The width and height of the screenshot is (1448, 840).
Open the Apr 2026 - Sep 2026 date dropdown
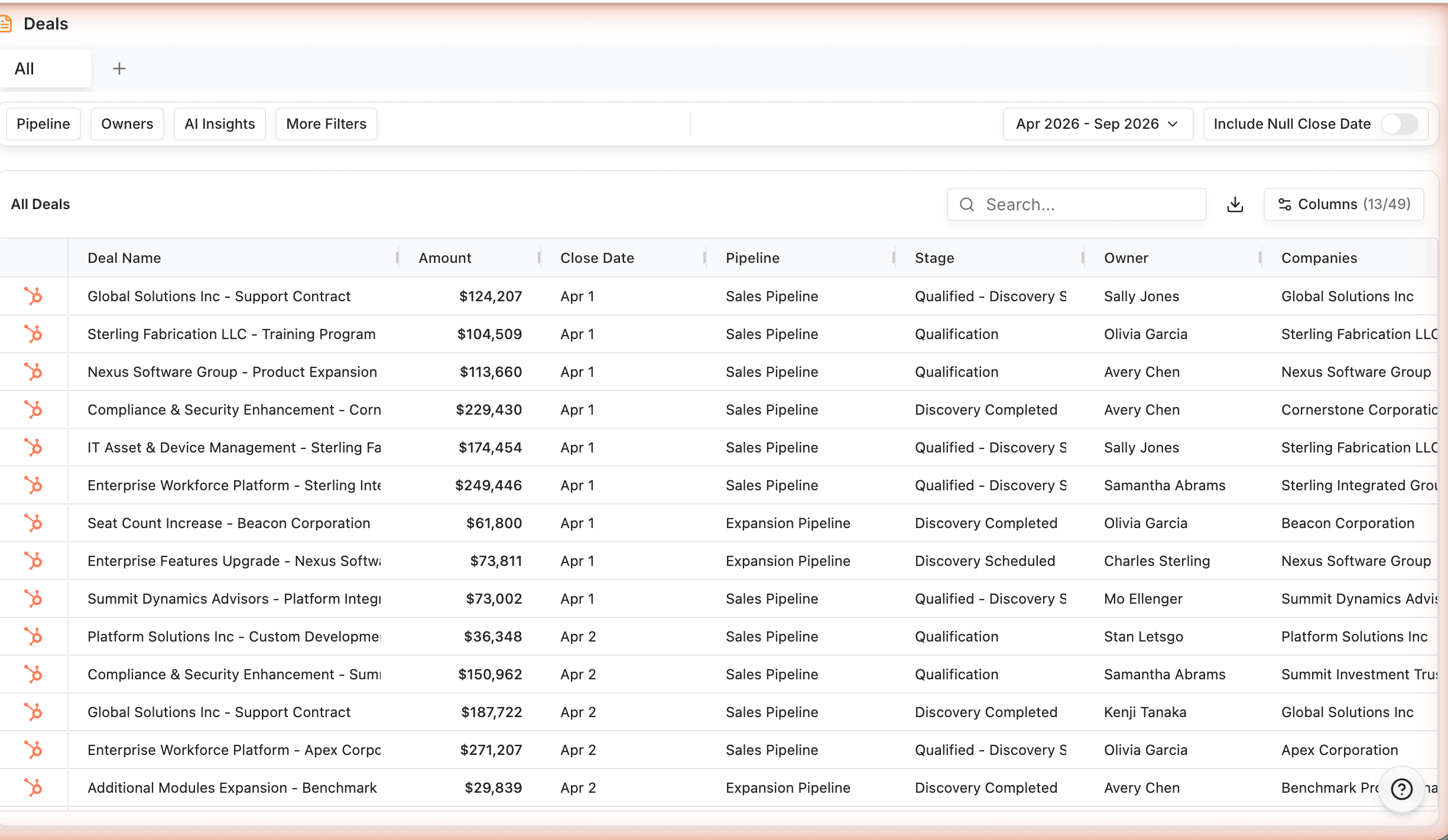click(x=1097, y=124)
